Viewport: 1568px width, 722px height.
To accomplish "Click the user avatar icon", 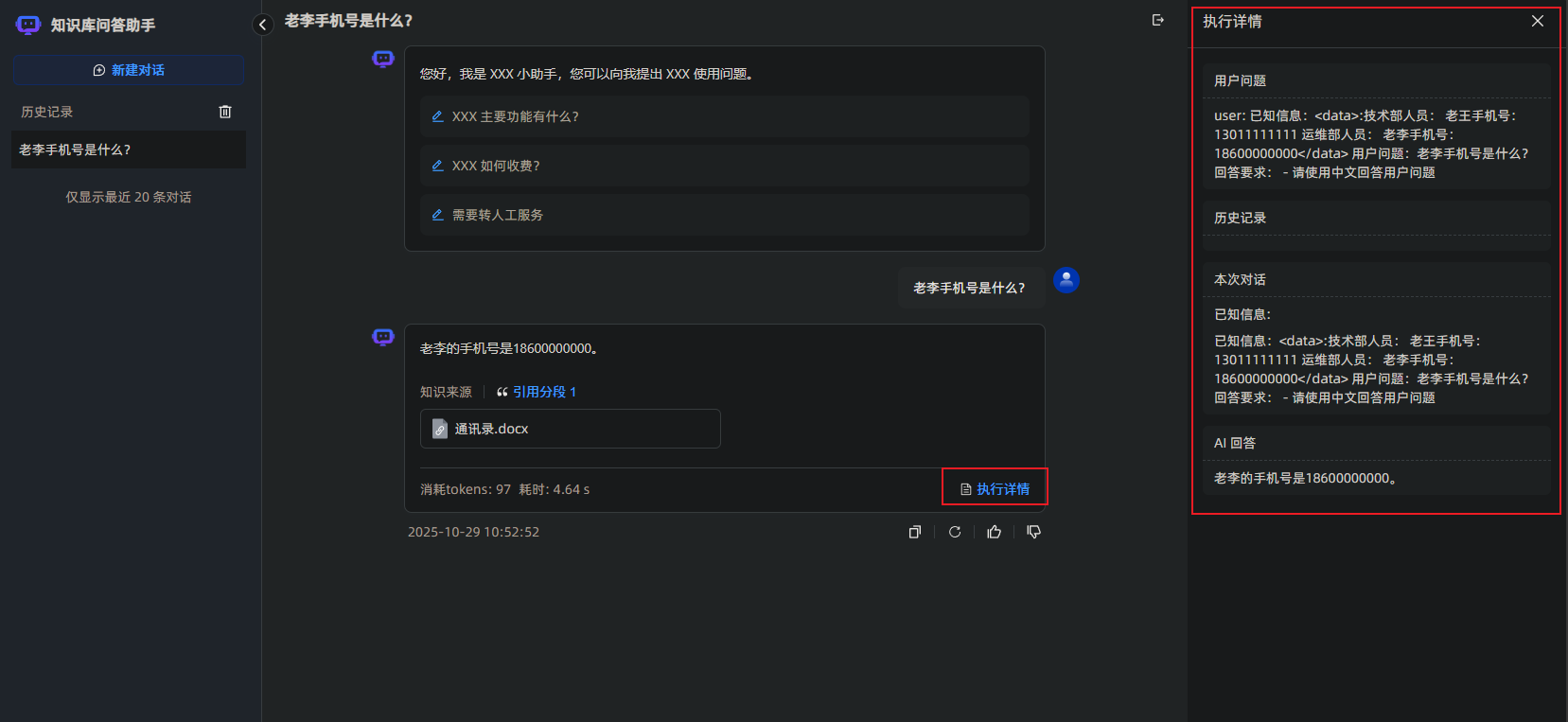I will click(1066, 280).
